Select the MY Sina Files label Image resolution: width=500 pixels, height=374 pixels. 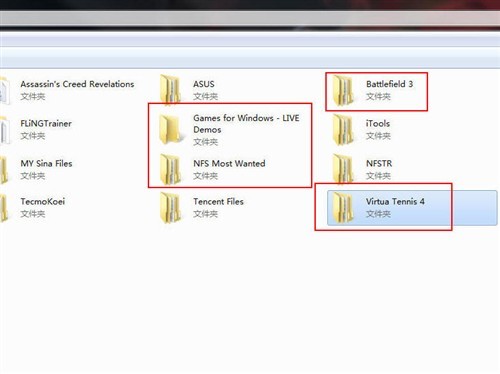pos(46,163)
